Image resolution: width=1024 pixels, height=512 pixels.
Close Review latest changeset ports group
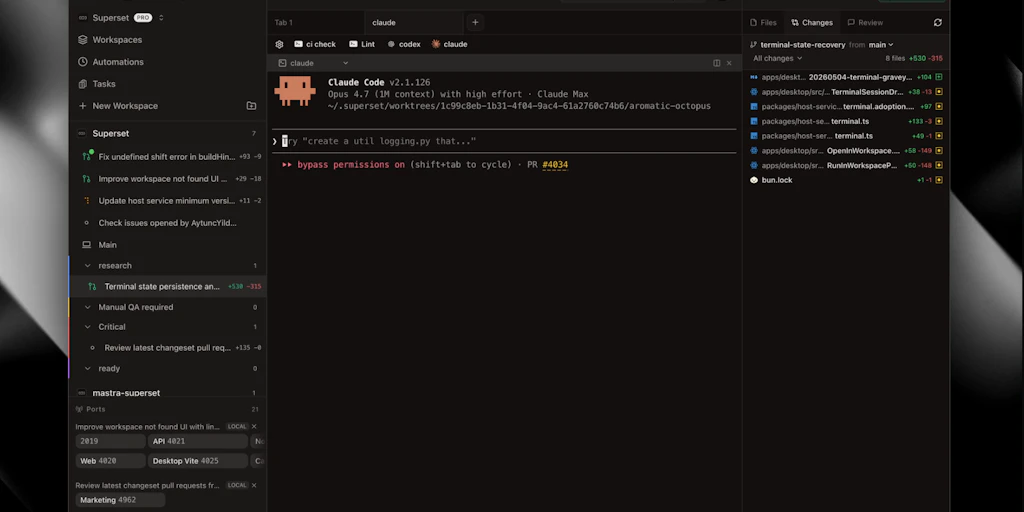coord(254,485)
